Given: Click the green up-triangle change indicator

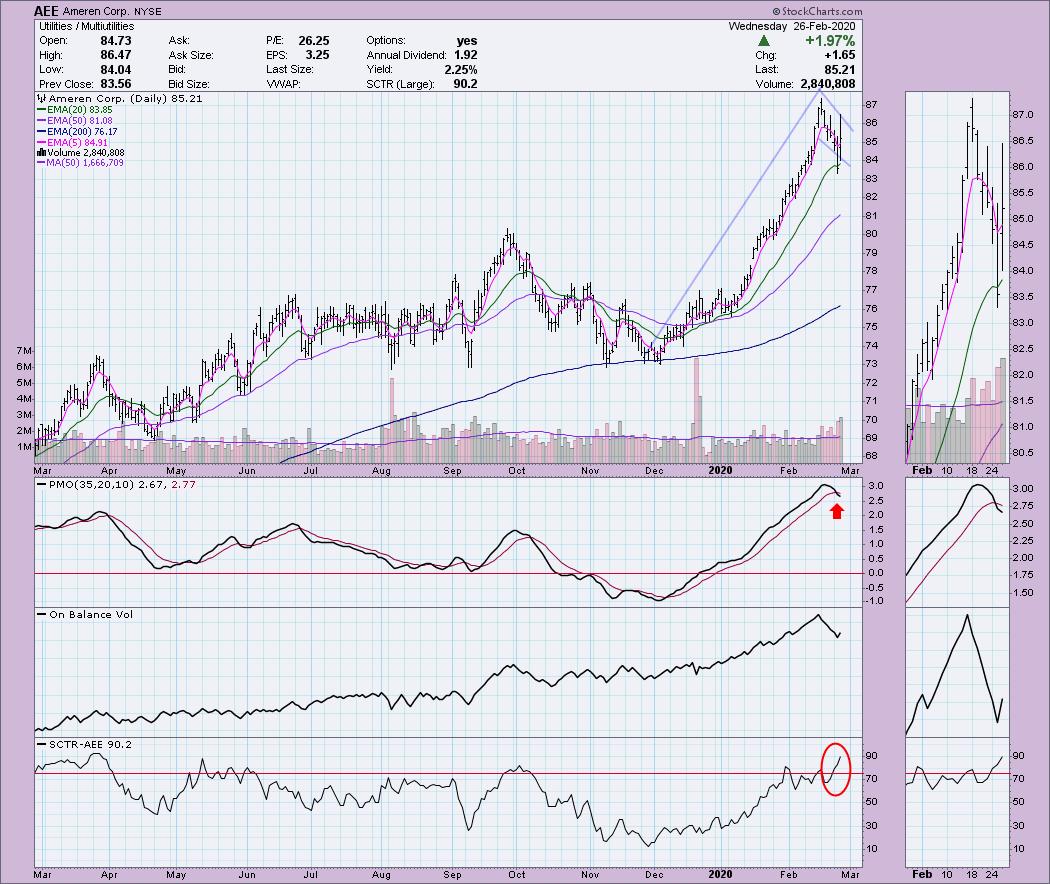Looking at the screenshot, I should (763, 41).
